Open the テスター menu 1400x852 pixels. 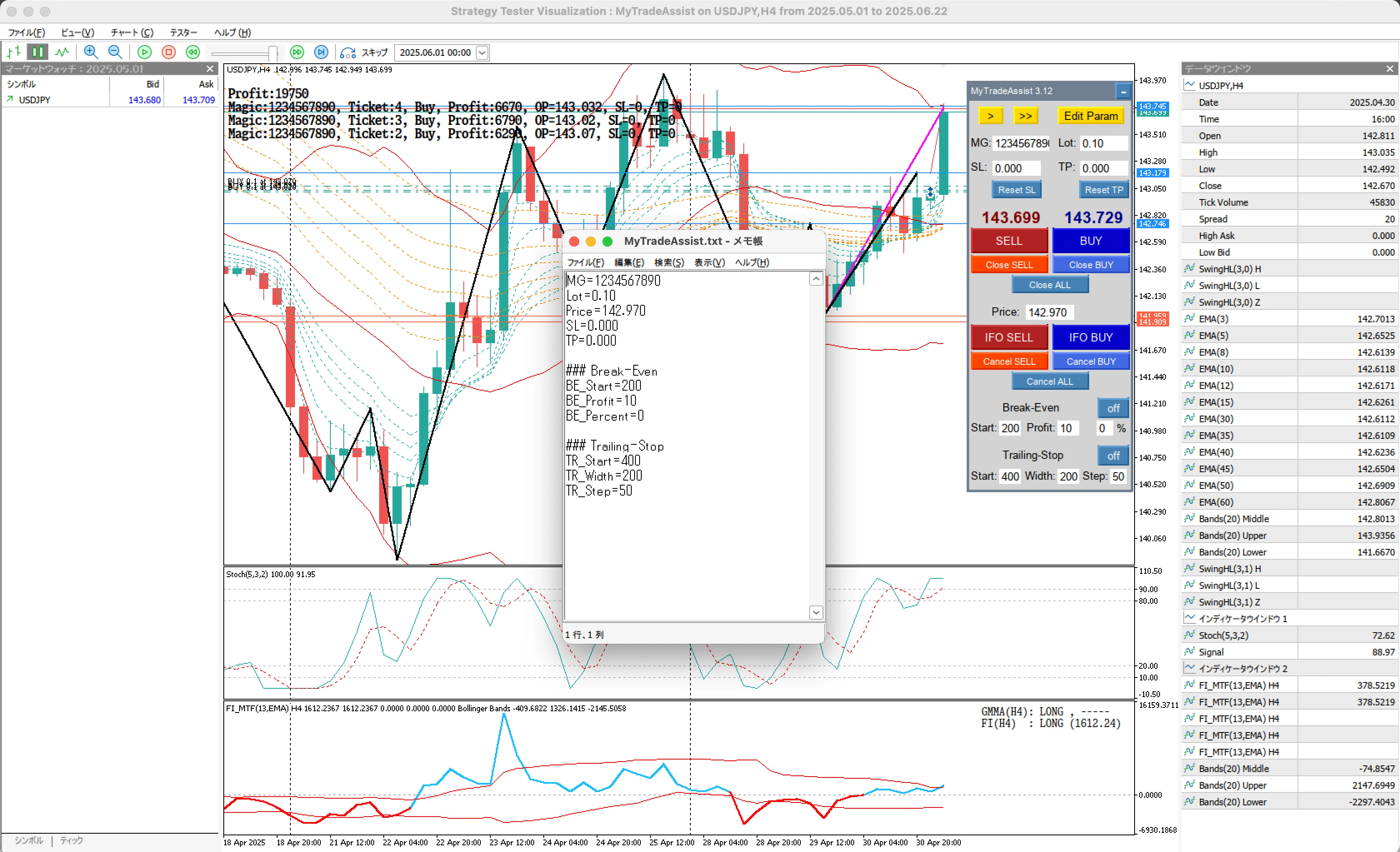pos(183,32)
